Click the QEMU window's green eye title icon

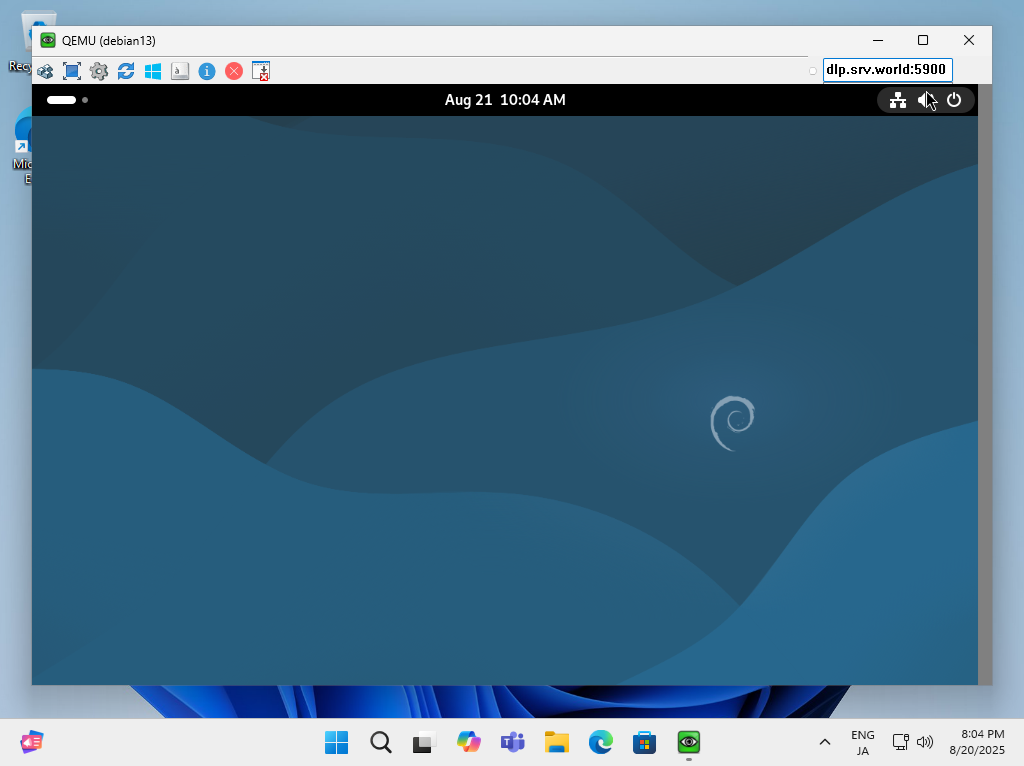pyautogui.click(x=48, y=40)
